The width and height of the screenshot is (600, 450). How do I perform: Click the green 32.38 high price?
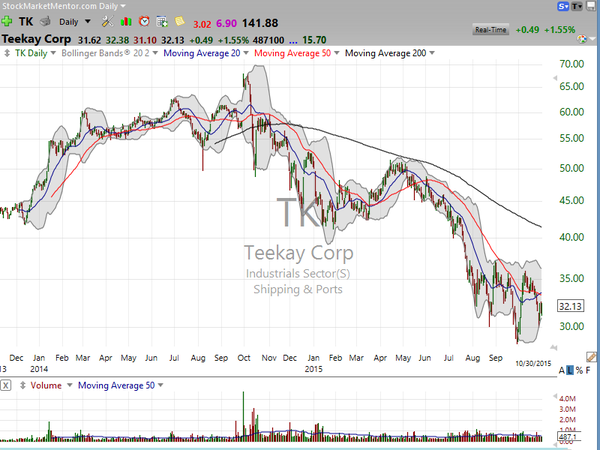pos(118,40)
